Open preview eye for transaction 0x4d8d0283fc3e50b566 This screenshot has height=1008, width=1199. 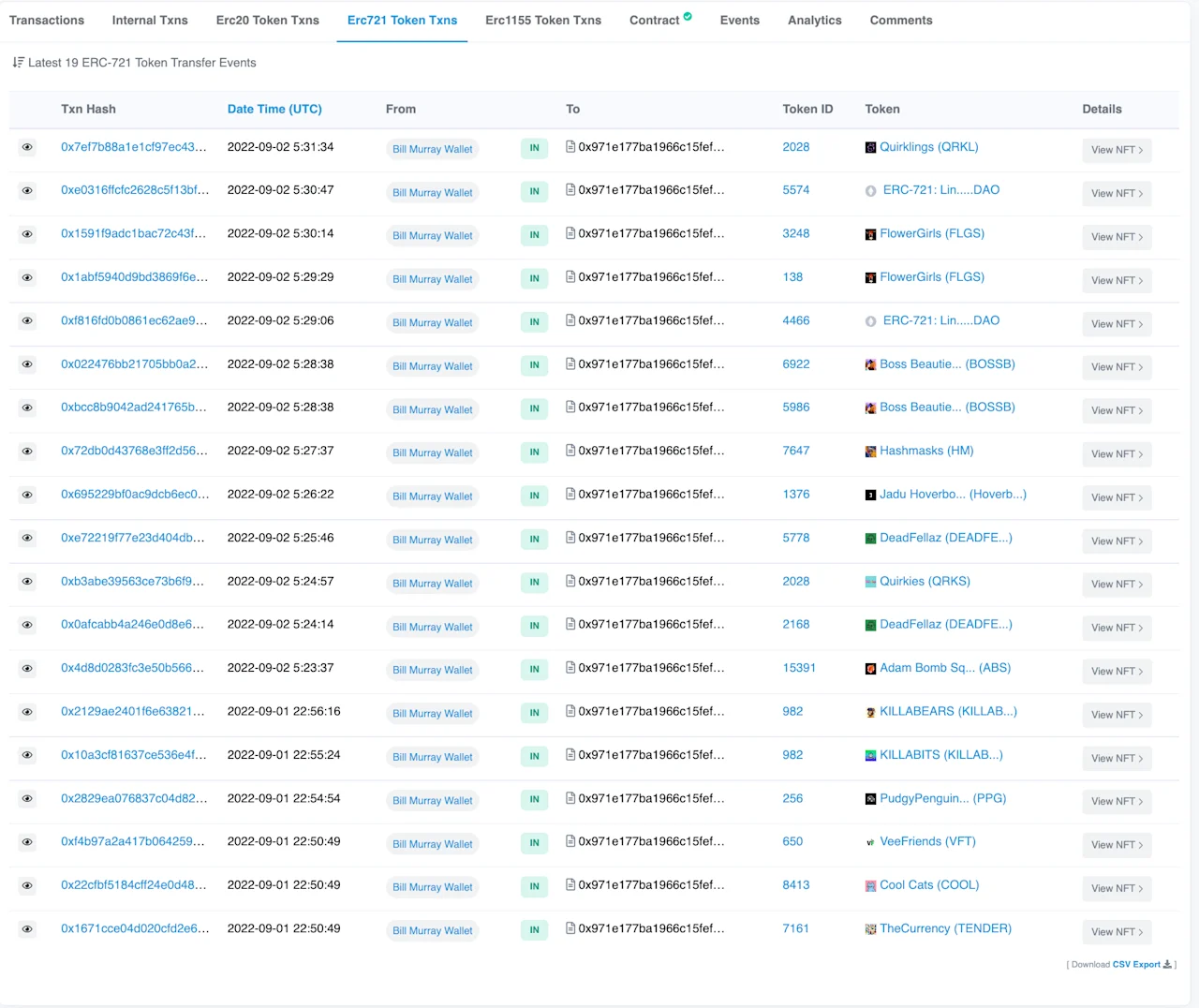click(x=27, y=668)
